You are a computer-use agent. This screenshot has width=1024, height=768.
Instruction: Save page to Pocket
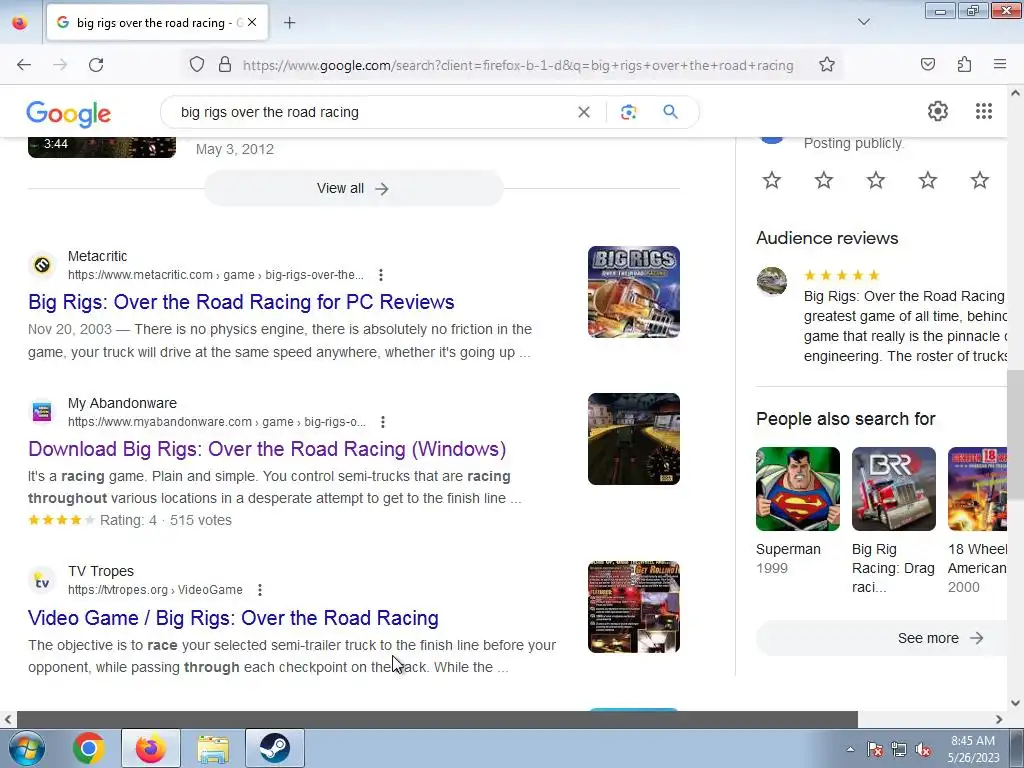click(x=928, y=65)
